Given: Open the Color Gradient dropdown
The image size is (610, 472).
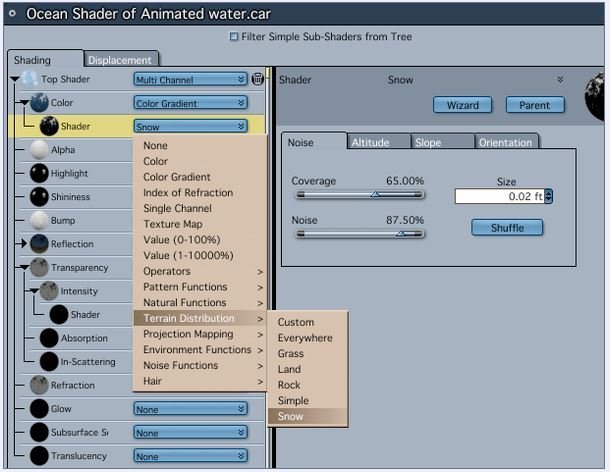Looking at the screenshot, I should (191, 103).
